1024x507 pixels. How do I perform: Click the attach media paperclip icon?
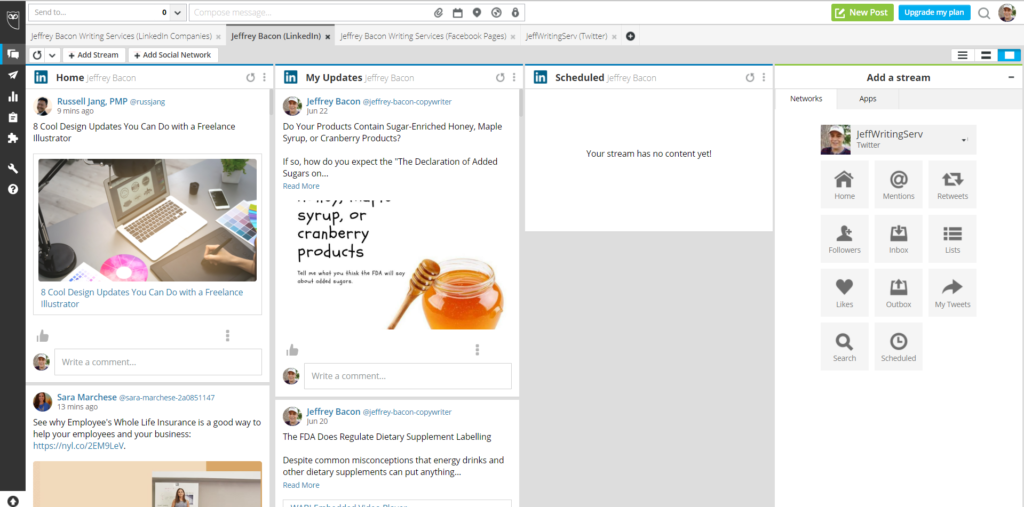pos(438,12)
